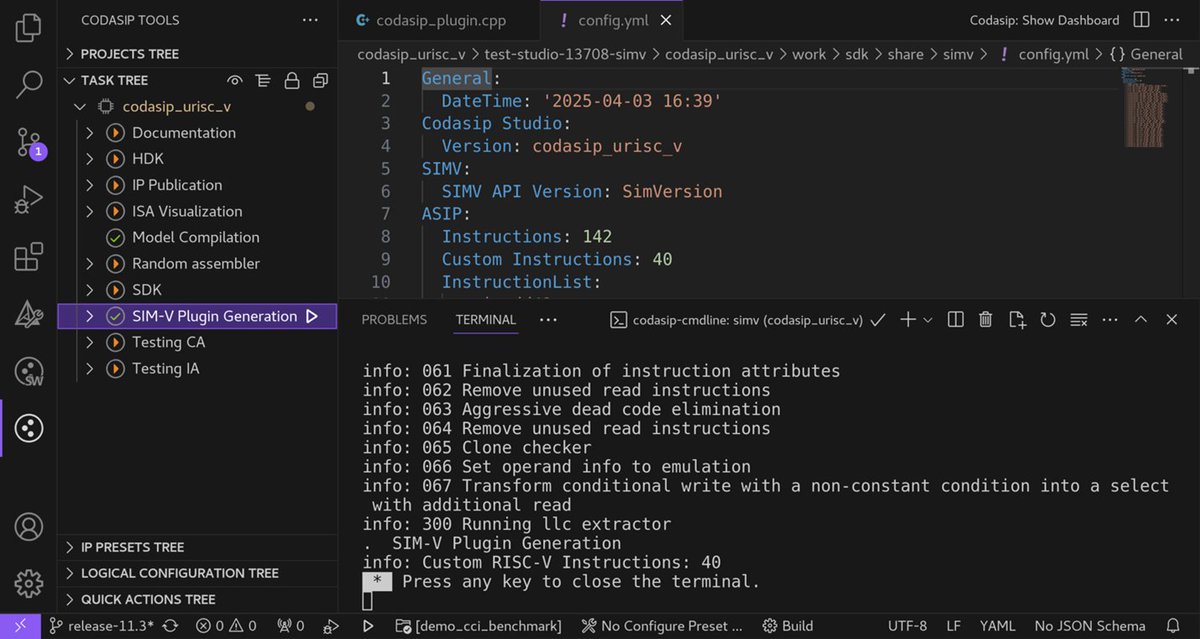Image resolution: width=1200 pixels, height=639 pixels.
Task: Click release-11.3* branch in status bar
Action: point(102,626)
